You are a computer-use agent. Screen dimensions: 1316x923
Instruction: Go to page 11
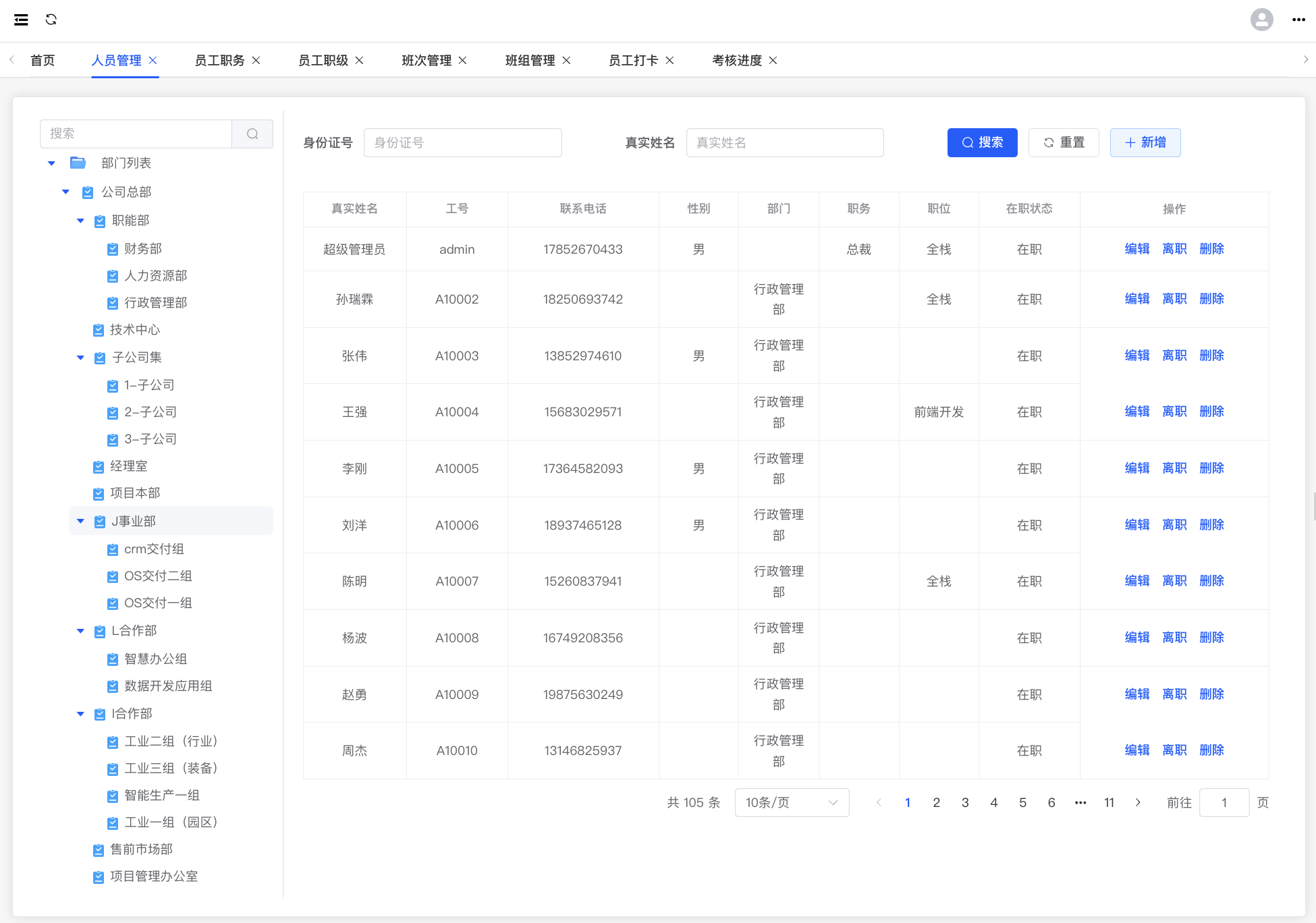[x=1109, y=802]
